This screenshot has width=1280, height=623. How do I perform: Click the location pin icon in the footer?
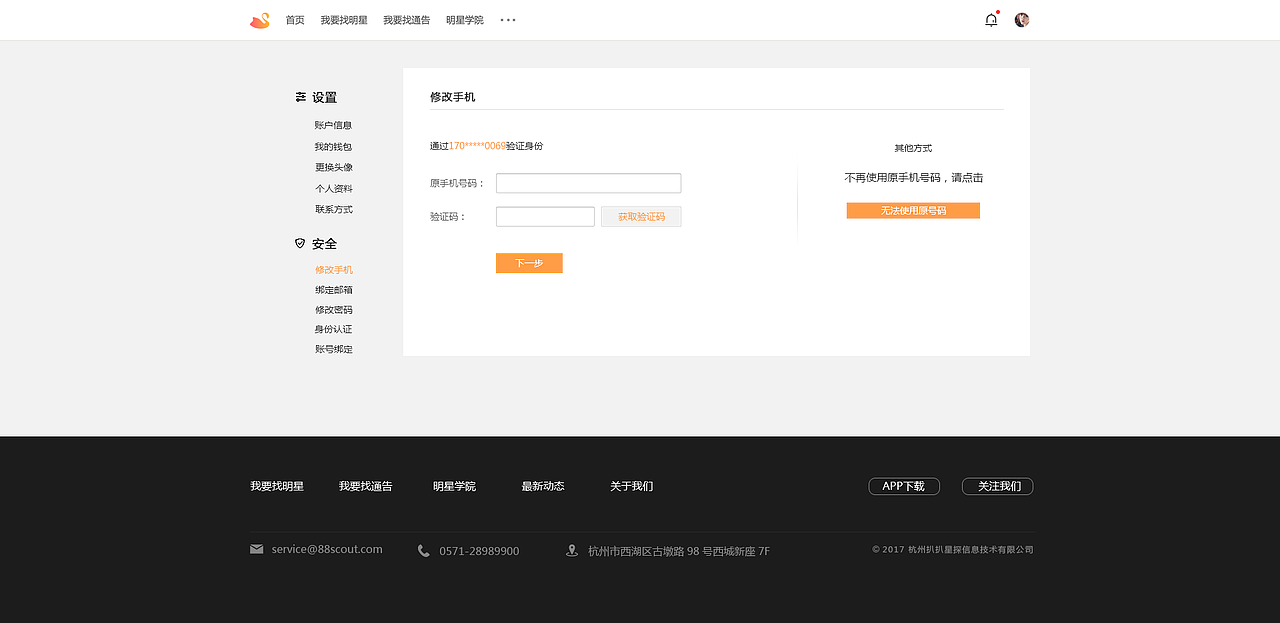tap(571, 549)
